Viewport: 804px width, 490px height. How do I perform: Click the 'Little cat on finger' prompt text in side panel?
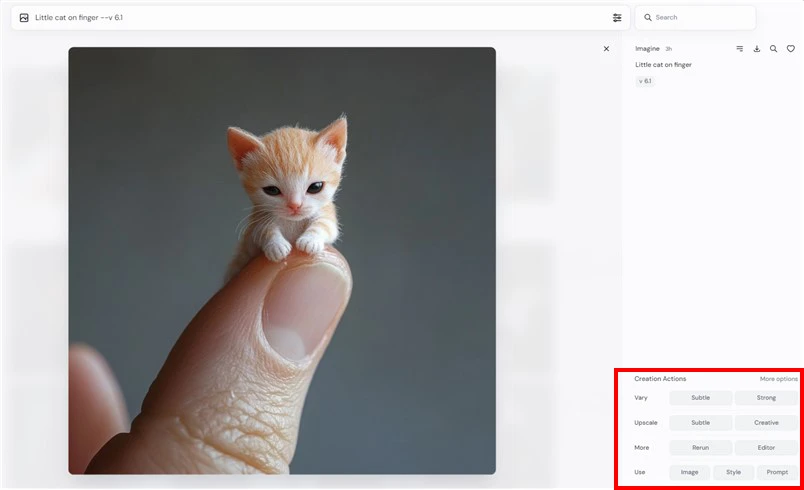click(663, 65)
